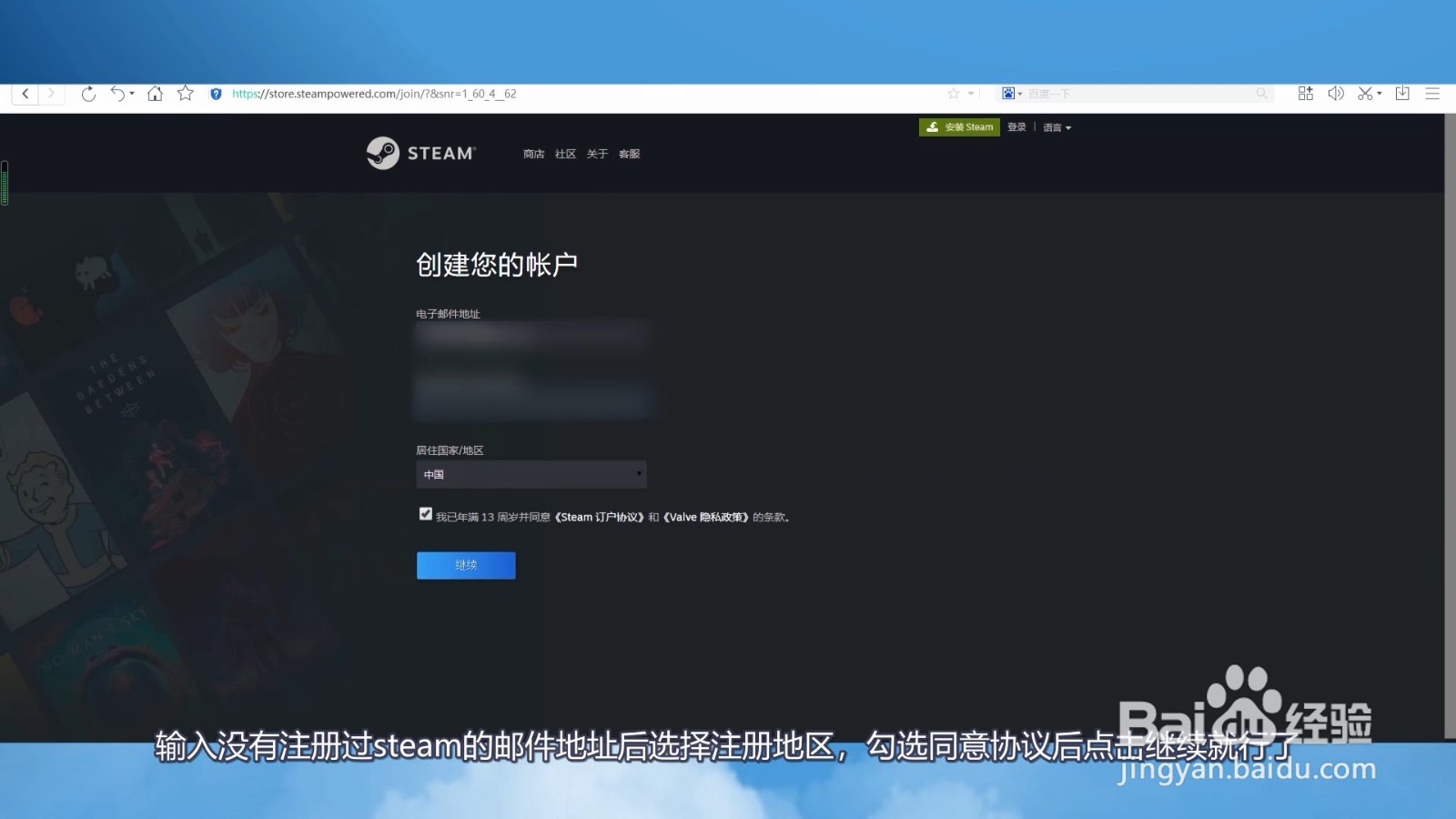Open the 《Valve 隐私政策》 link
Screen dimensions: 1456x819
point(706,517)
